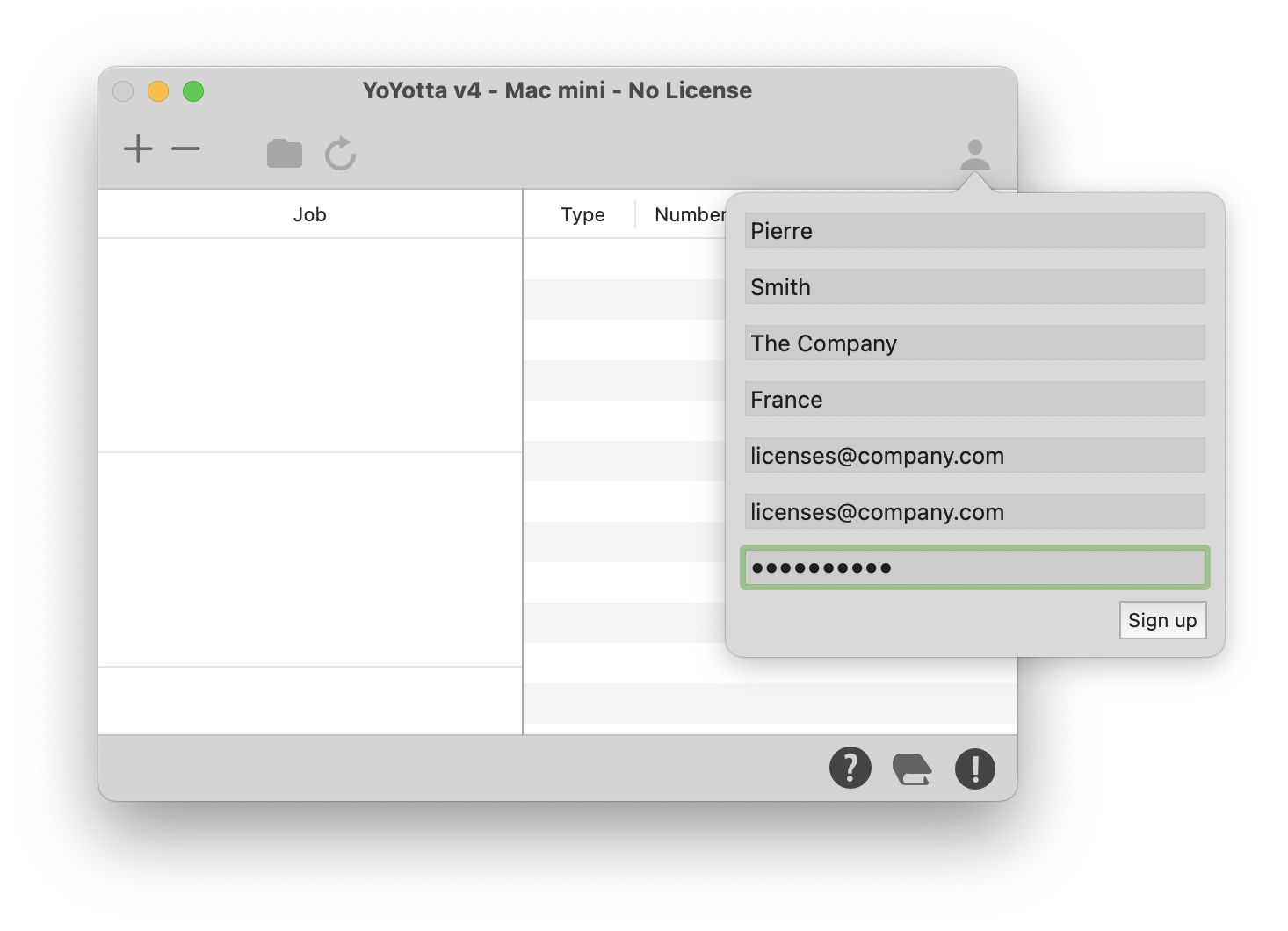
Task: Click the Type column header
Action: 582,214
